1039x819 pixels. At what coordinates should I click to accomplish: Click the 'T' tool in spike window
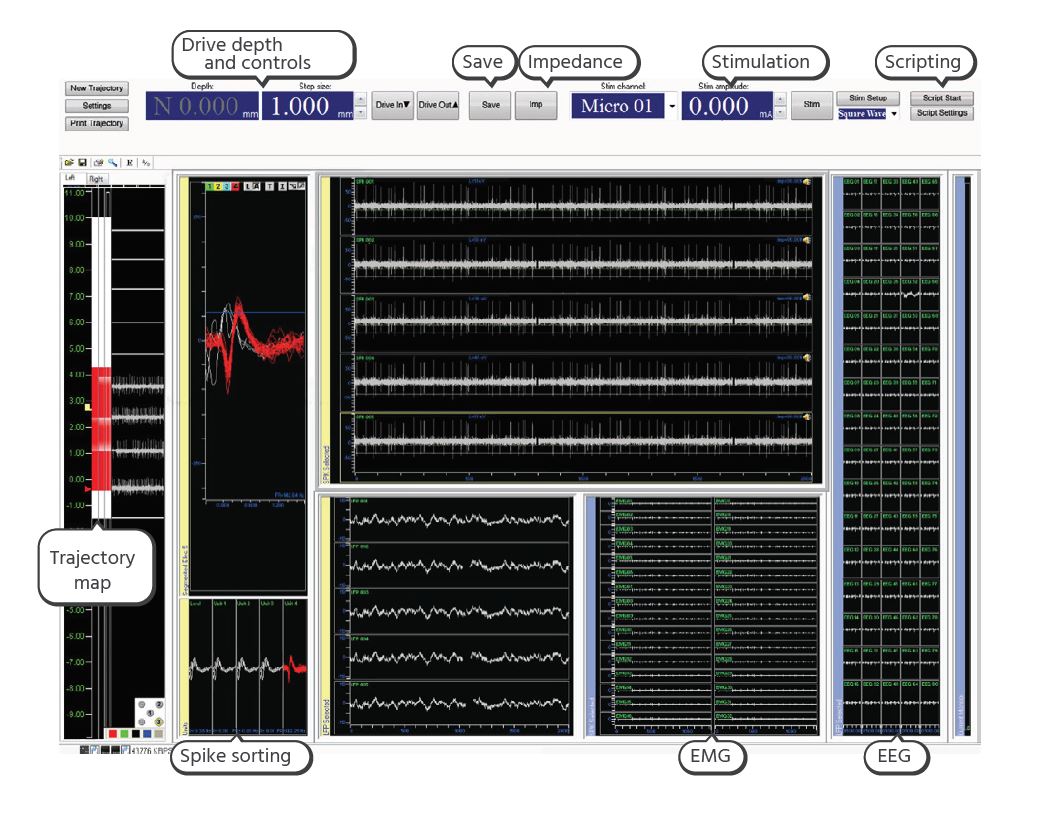tap(269, 186)
